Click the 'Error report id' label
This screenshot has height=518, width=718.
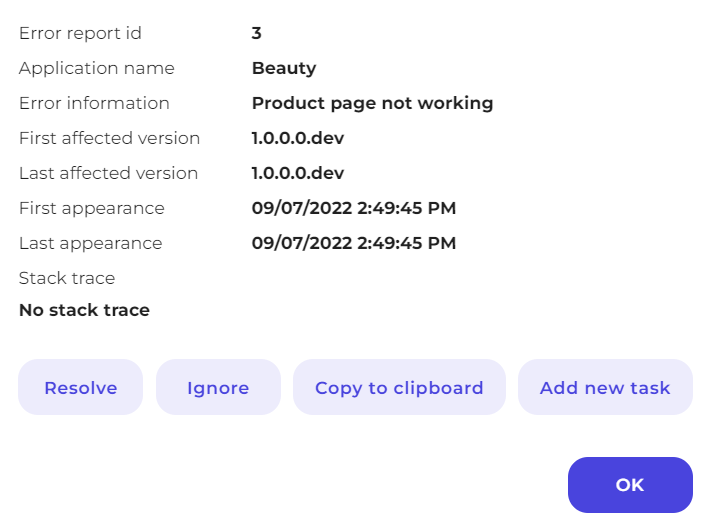pyautogui.click(x=80, y=33)
